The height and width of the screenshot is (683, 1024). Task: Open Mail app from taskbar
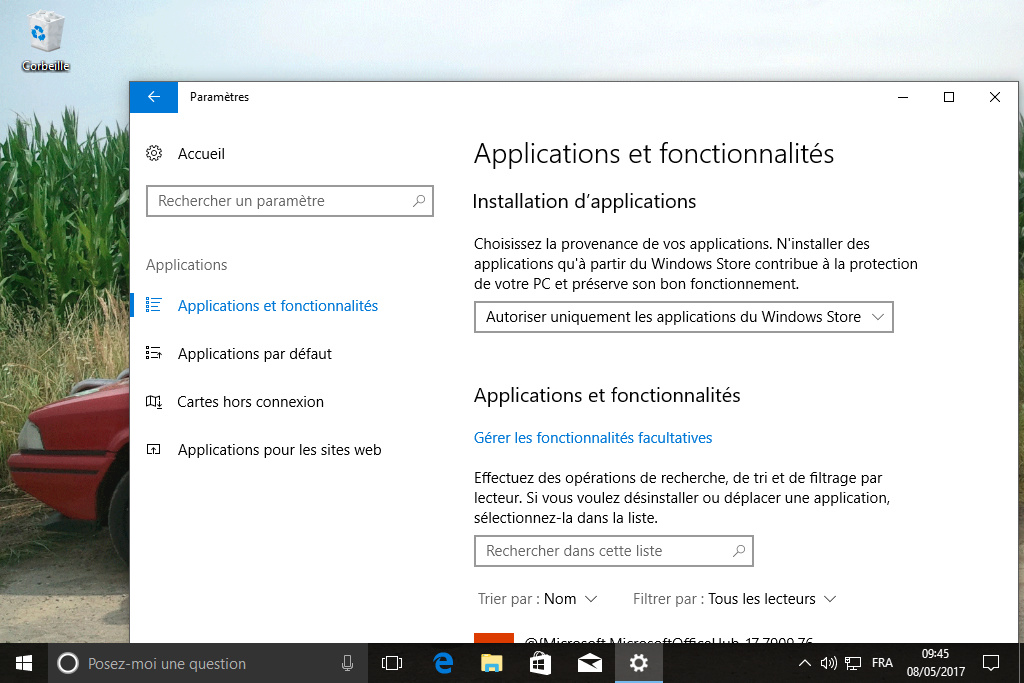[589, 663]
